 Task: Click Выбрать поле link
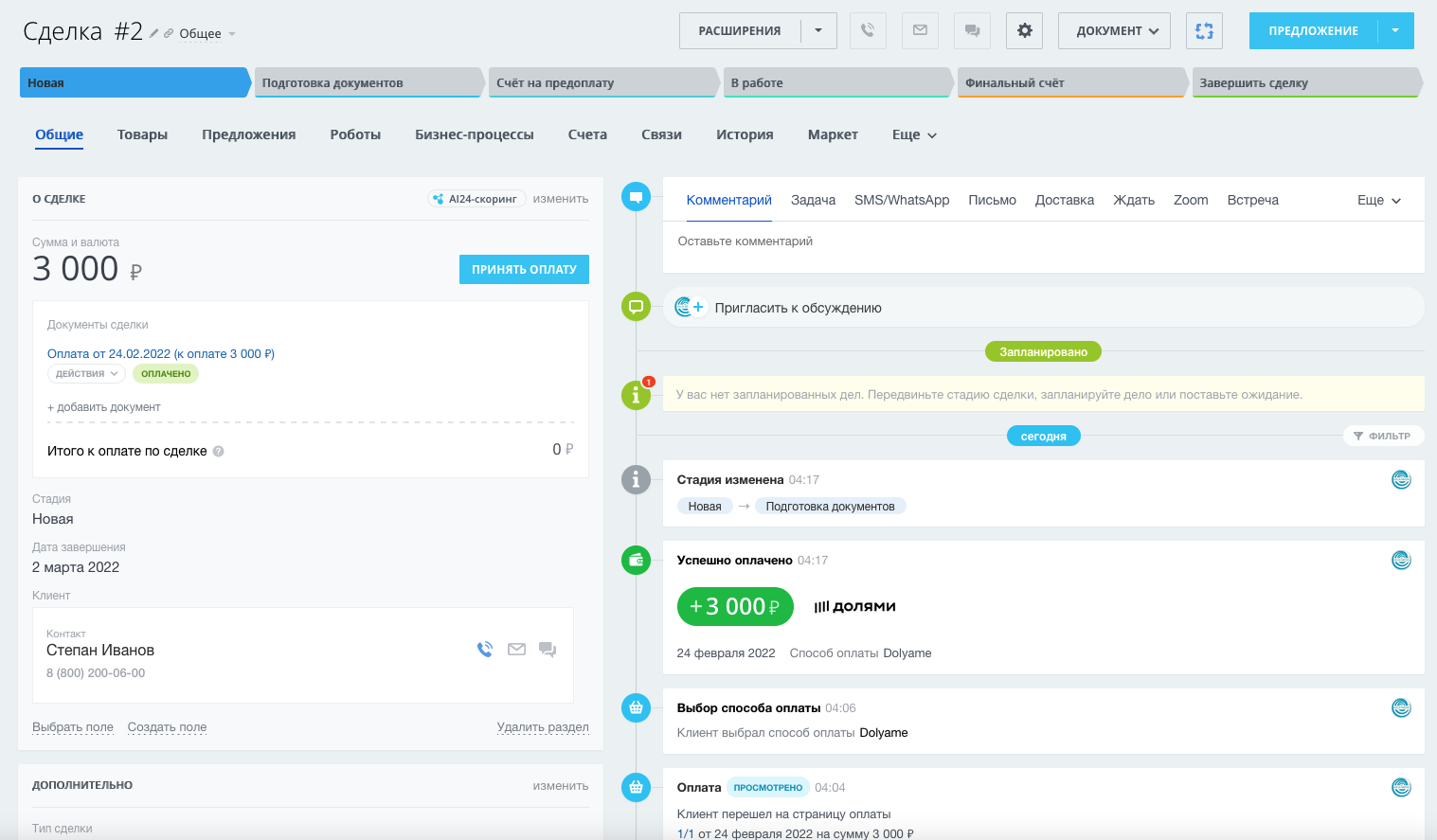click(x=73, y=727)
